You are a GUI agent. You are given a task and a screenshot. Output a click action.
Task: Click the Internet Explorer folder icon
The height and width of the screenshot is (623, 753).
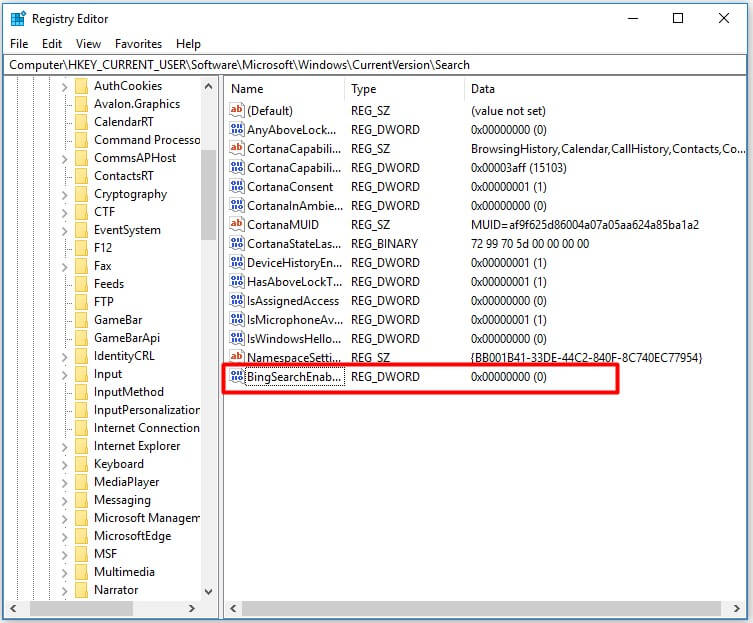(82, 446)
